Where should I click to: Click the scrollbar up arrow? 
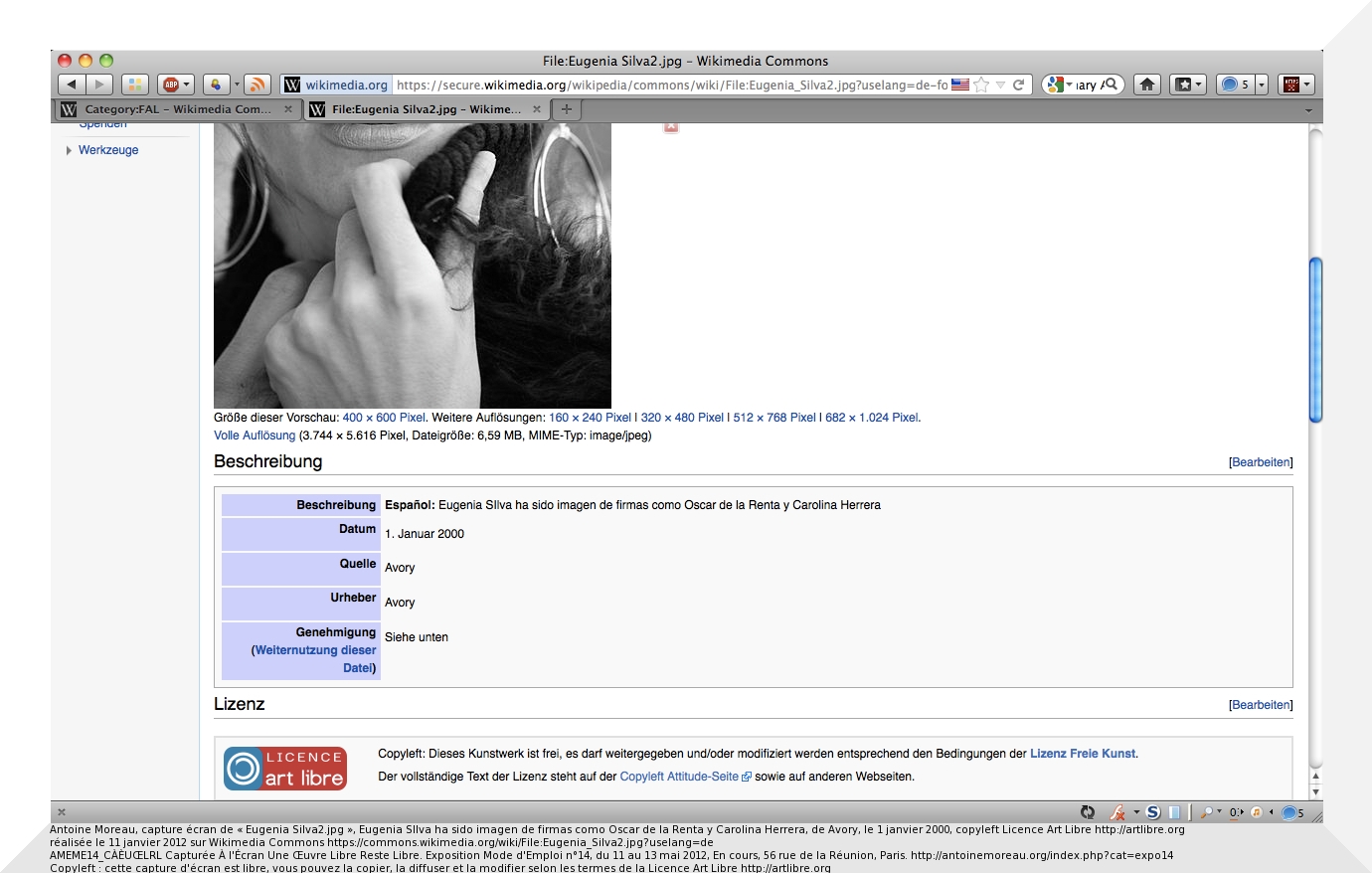pyautogui.click(x=1316, y=777)
